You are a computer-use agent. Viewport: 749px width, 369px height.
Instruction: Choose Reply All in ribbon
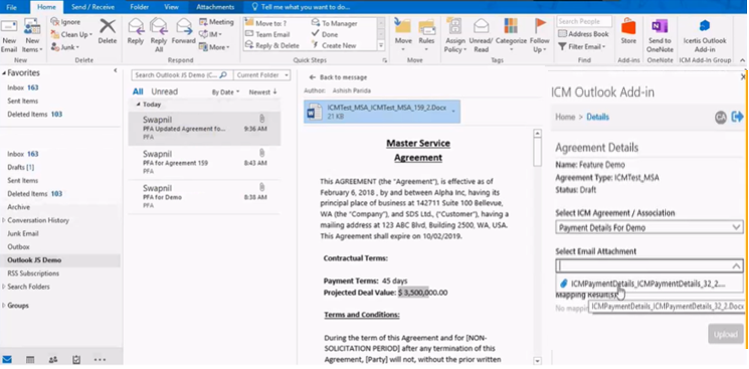pos(159,36)
